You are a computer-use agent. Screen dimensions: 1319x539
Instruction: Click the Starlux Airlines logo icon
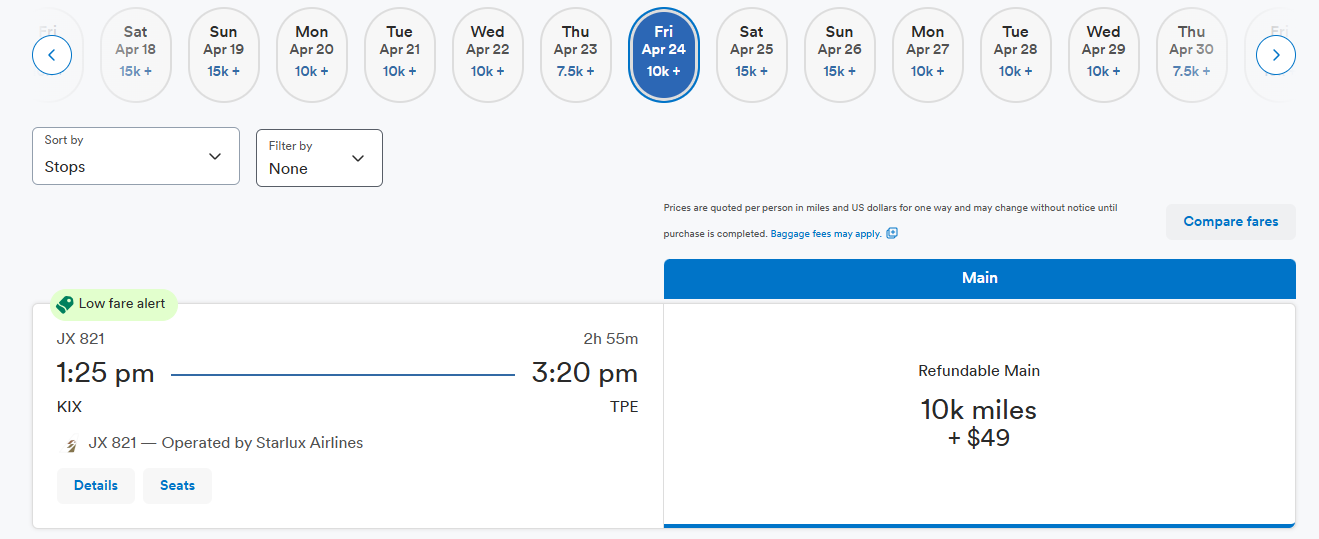click(x=71, y=445)
